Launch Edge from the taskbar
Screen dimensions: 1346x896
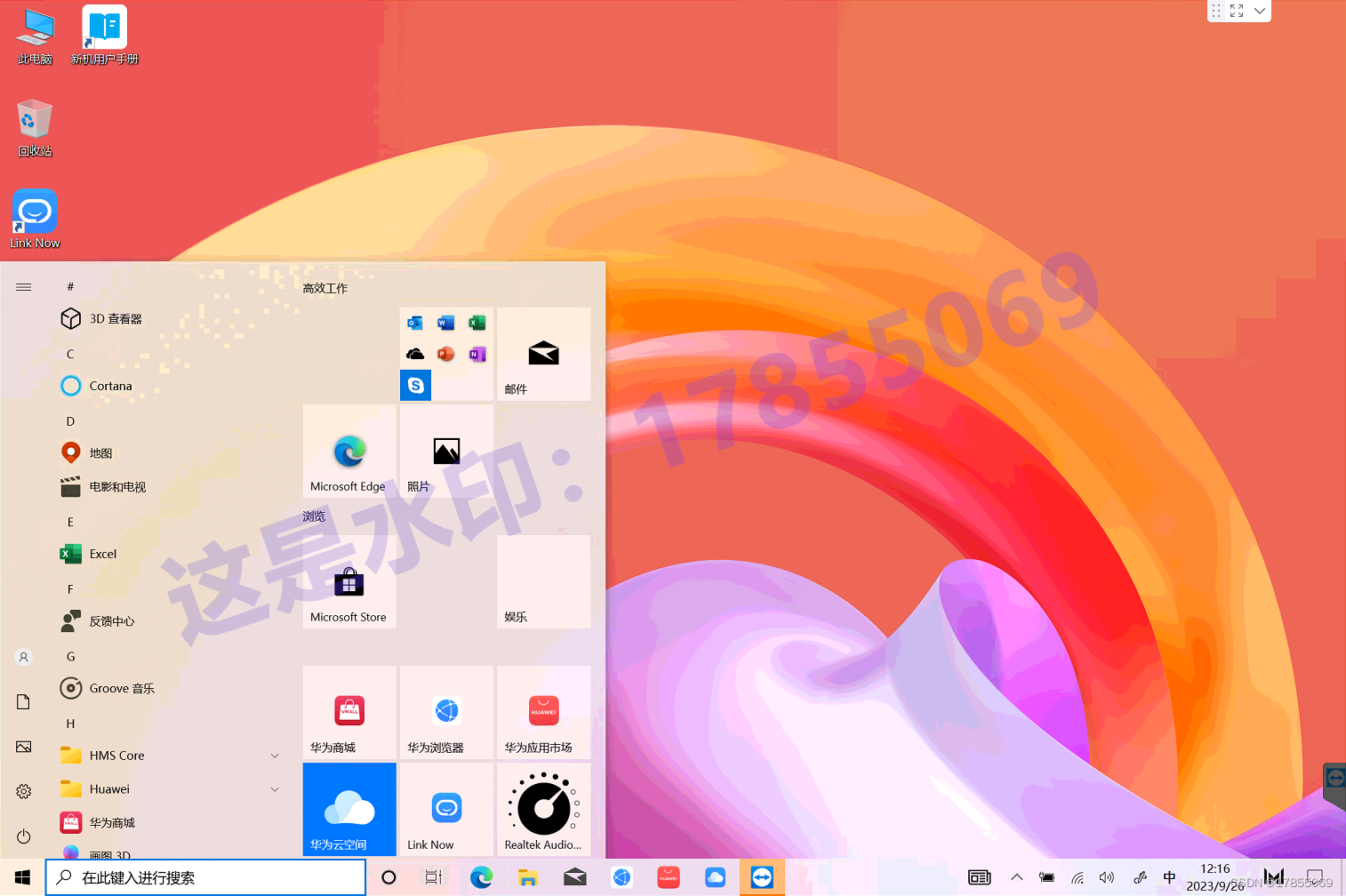click(481, 877)
